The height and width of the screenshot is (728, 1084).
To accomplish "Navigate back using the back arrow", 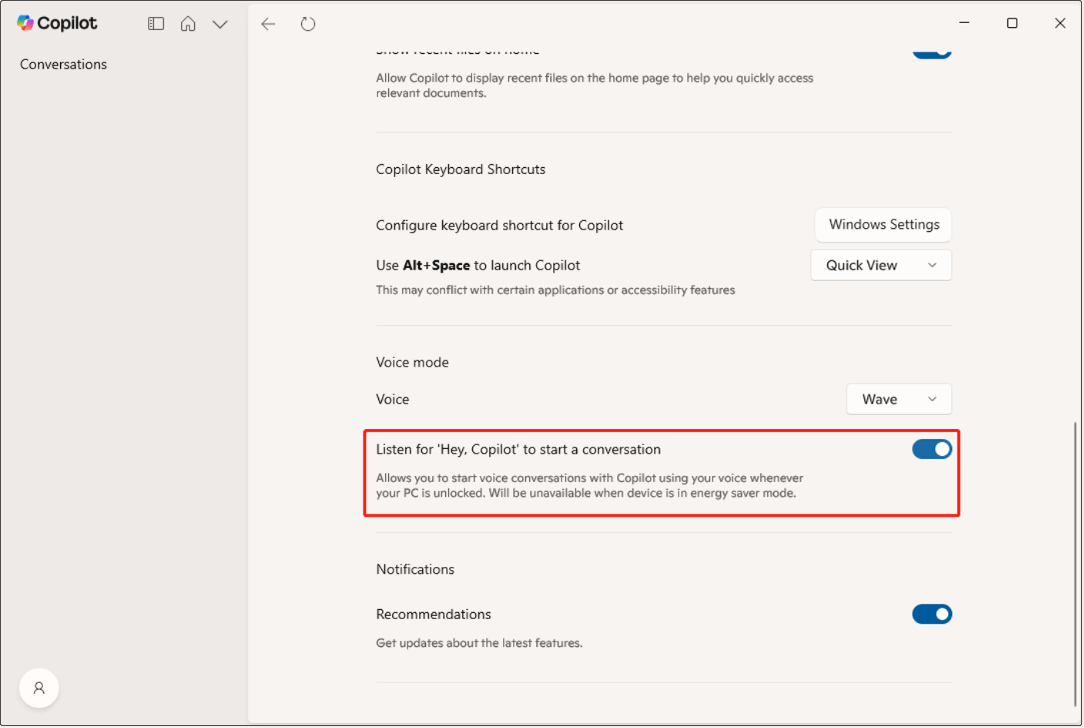I will 268,23.
